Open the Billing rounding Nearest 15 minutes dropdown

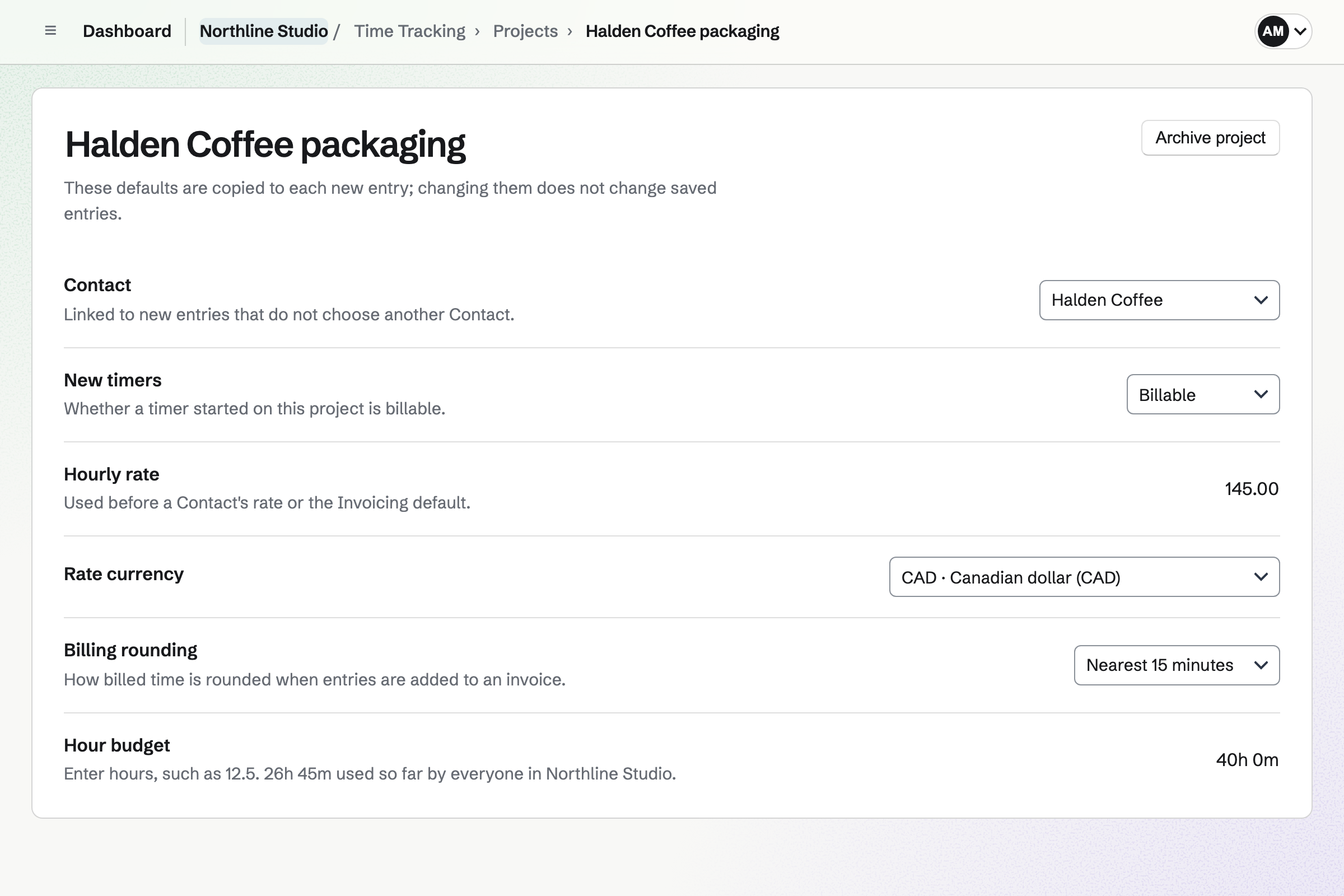click(x=1177, y=665)
